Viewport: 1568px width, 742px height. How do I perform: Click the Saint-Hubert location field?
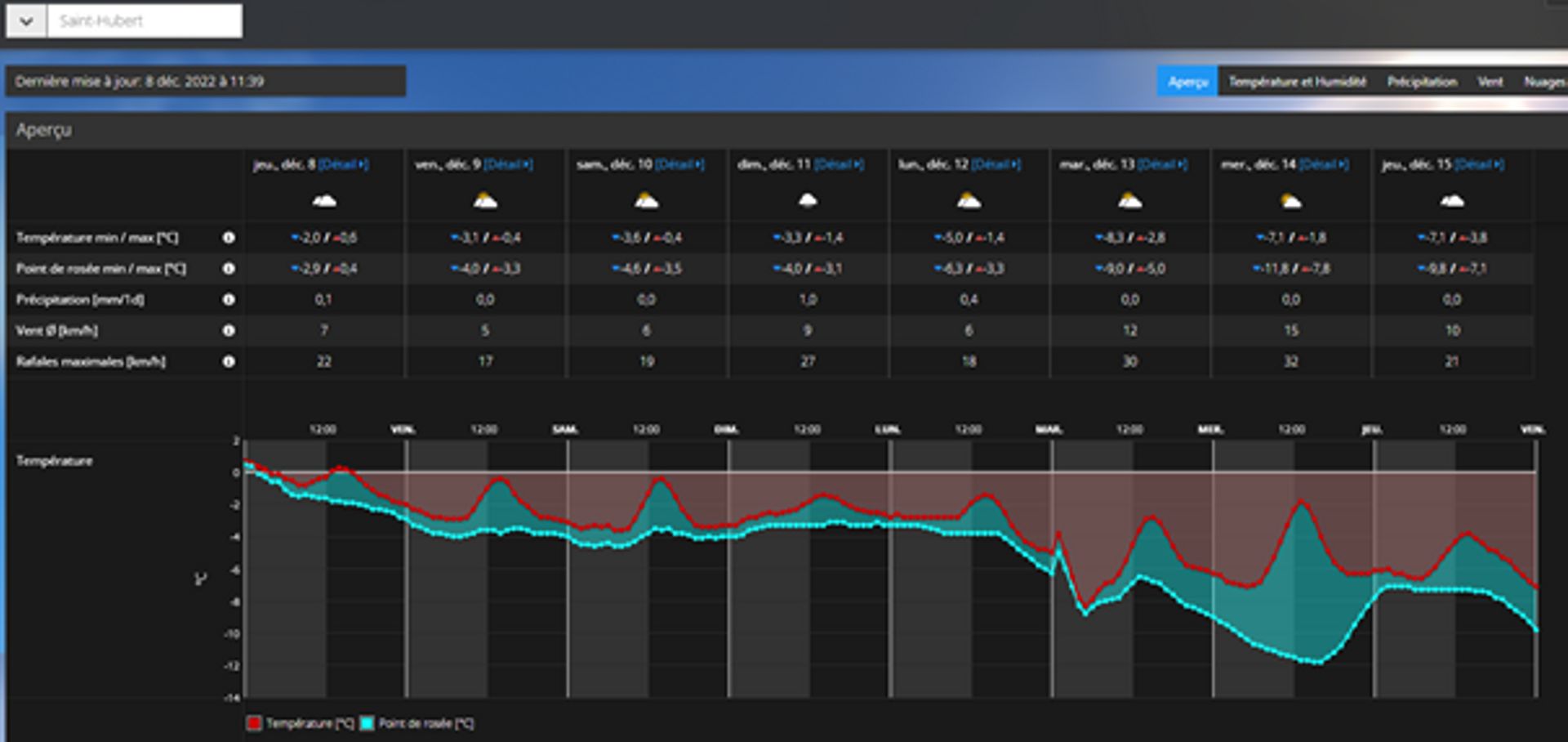pyautogui.click(x=145, y=20)
